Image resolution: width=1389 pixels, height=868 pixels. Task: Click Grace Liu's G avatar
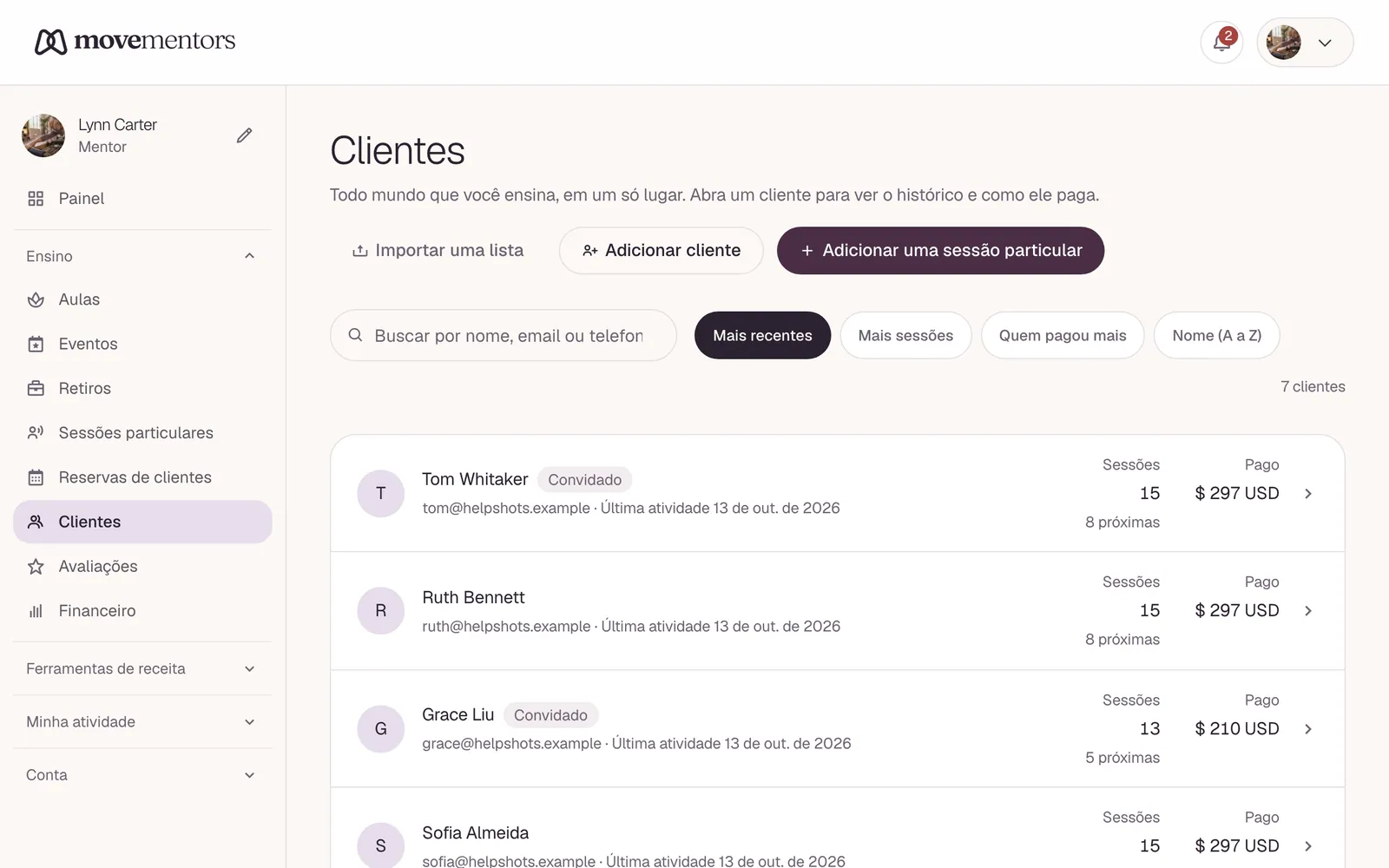(380, 729)
